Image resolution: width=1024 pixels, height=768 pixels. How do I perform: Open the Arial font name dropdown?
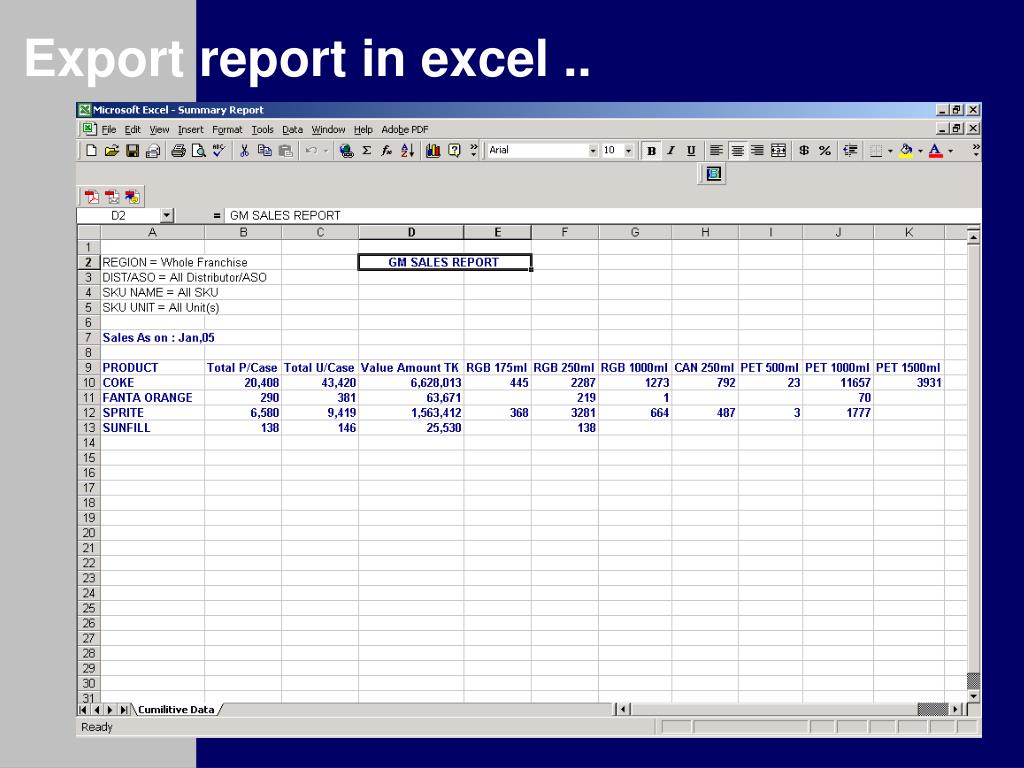pos(592,151)
